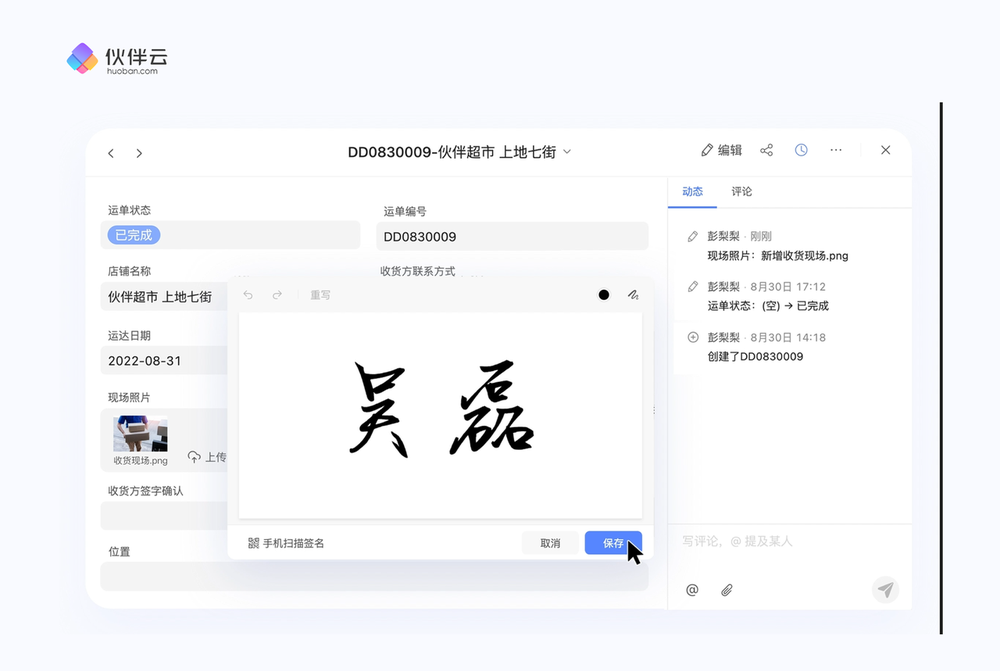Image resolution: width=1000 pixels, height=671 pixels.
Task: Pick the black pen color swatch
Action: coord(604,295)
